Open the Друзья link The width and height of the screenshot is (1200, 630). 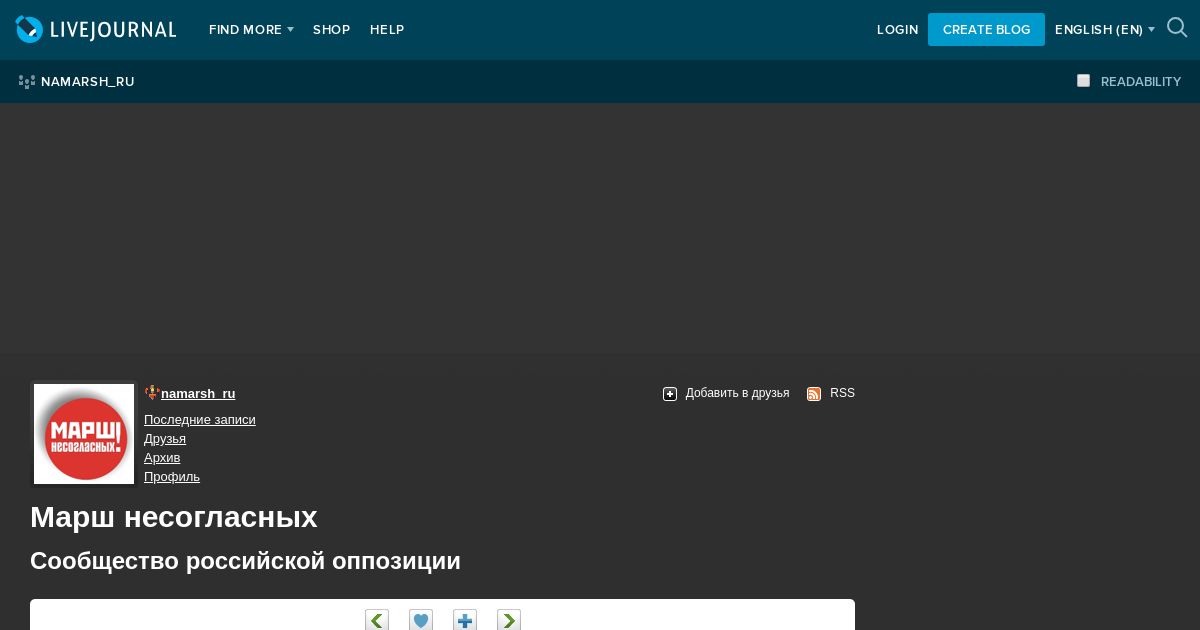click(x=165, y=439)
